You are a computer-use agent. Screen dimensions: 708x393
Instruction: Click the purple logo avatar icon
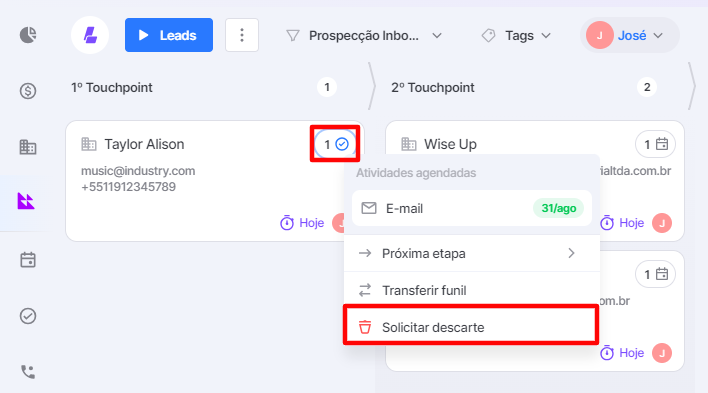(90, 35)
